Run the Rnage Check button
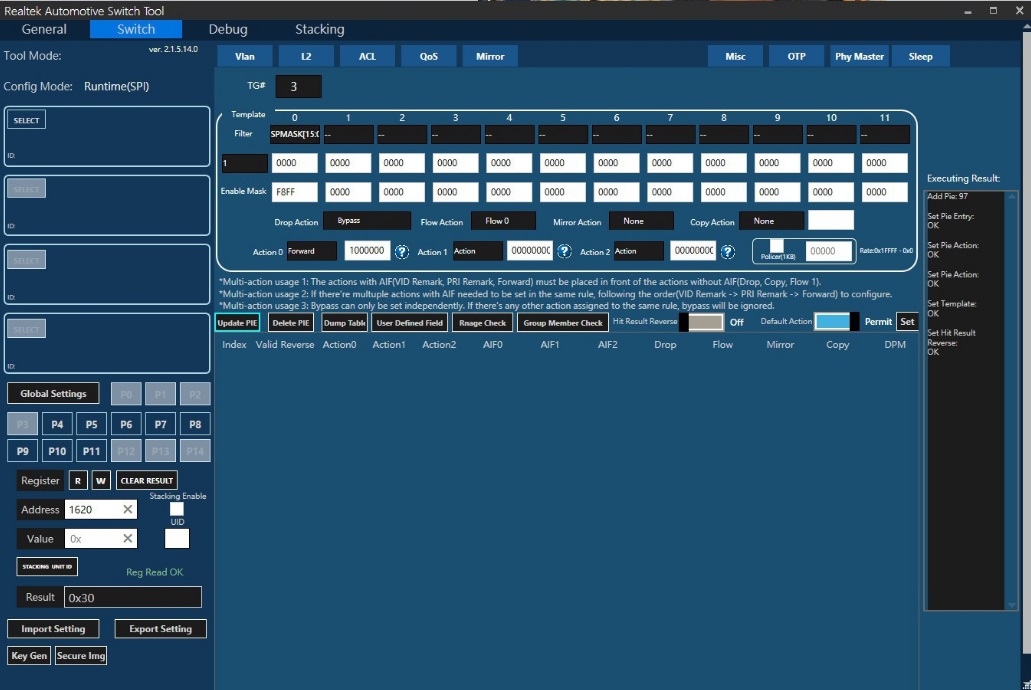Viewport: 1031px width, 690px height. [x=482, y=322]
